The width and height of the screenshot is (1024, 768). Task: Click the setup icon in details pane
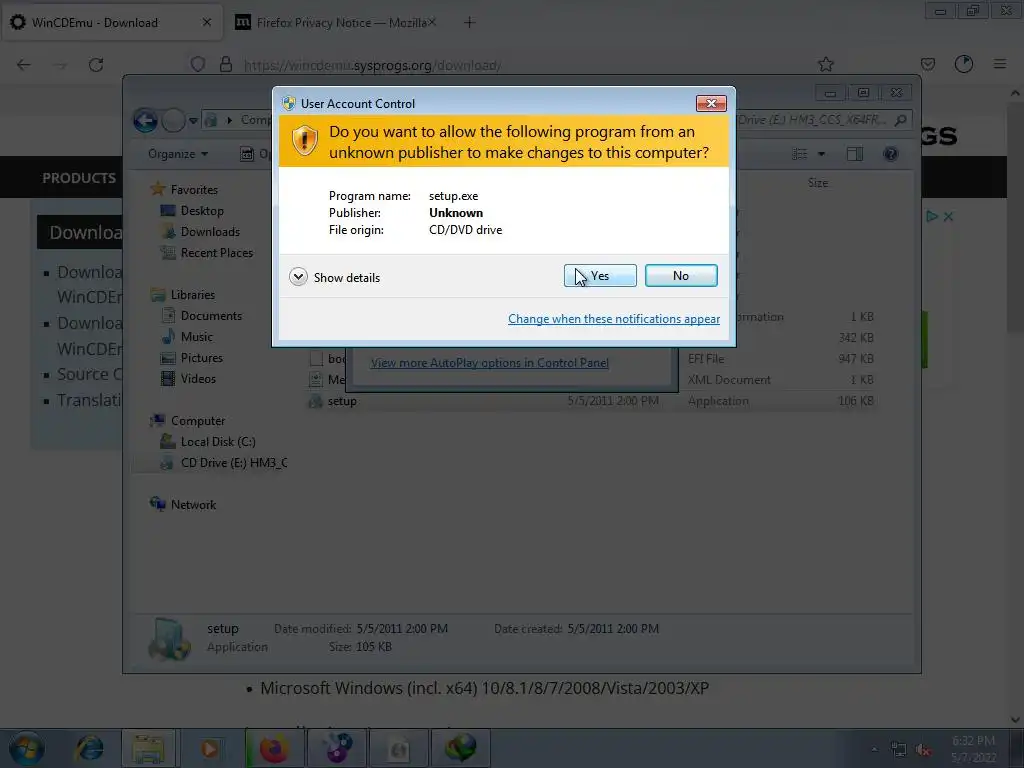click(170, 638)
